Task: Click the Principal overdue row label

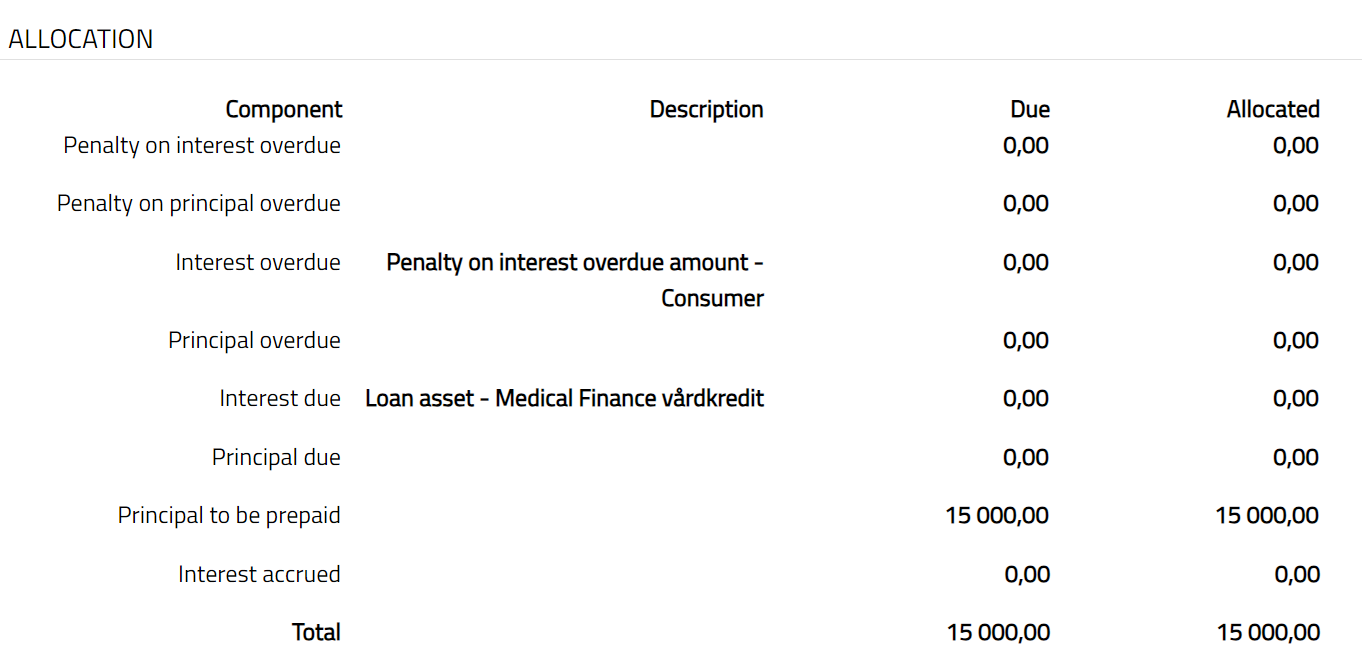Action: pos(254,340)
